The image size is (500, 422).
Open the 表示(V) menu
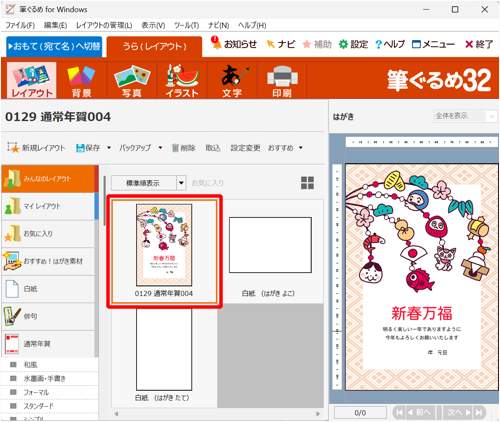pos(153,25)
